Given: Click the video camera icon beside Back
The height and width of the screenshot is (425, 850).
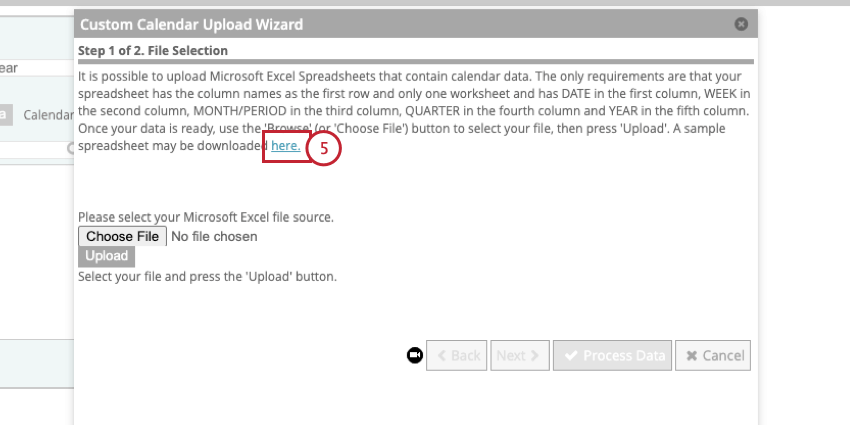Looking at the screenshot, I should click(414, 355).
